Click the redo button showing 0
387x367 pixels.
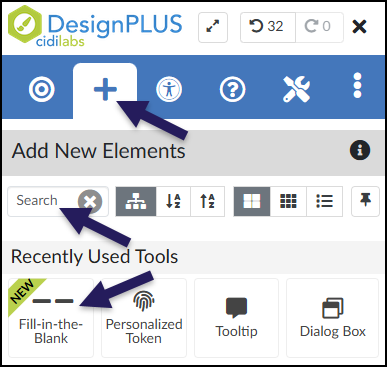point(319,27)
